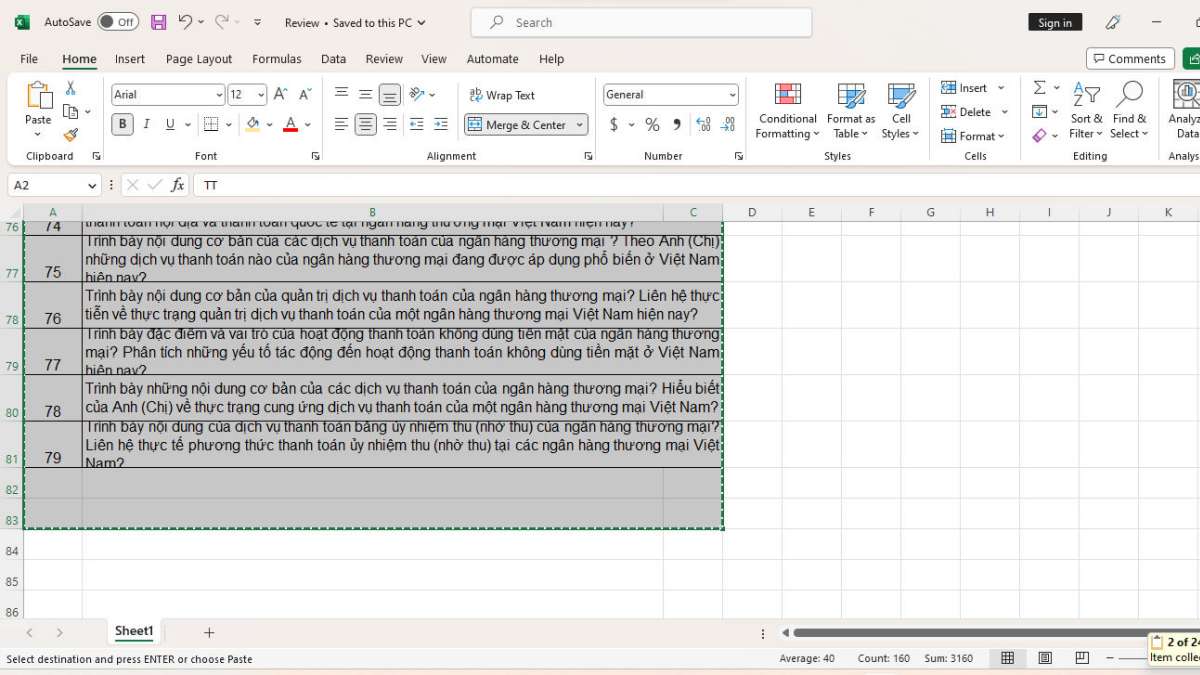The width and height of the screenshot is (1200, 675).
Task: Click the Align Right icon
Action: point(390,125)
